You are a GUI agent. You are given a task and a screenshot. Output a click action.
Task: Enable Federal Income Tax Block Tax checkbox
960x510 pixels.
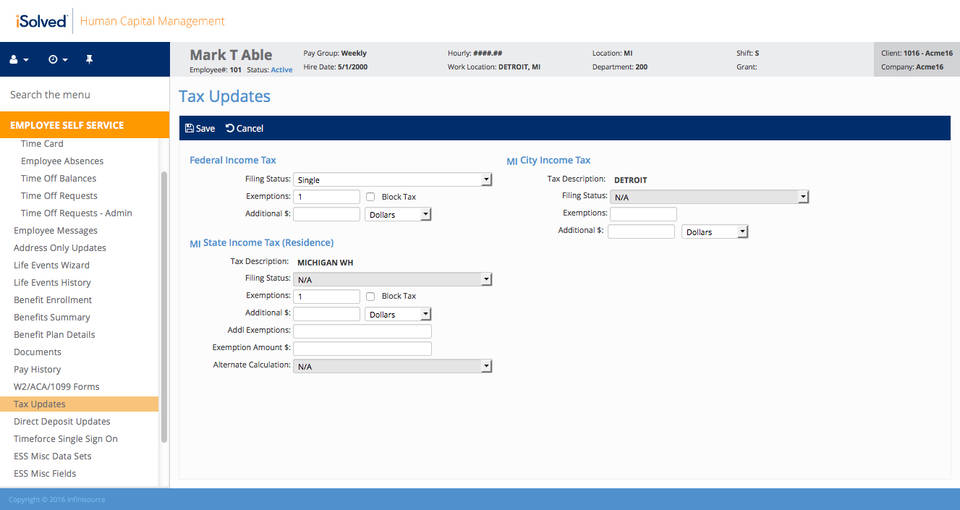(371, 197)
